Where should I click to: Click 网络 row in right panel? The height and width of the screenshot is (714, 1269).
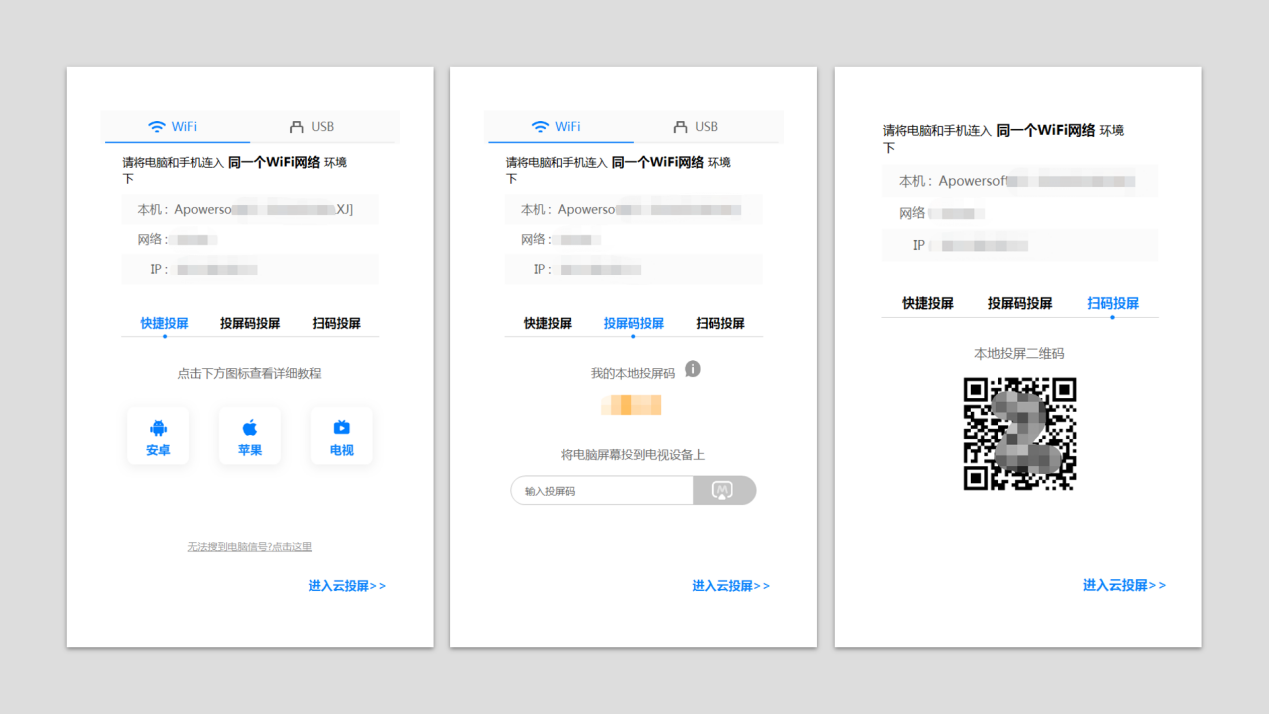1020,213
